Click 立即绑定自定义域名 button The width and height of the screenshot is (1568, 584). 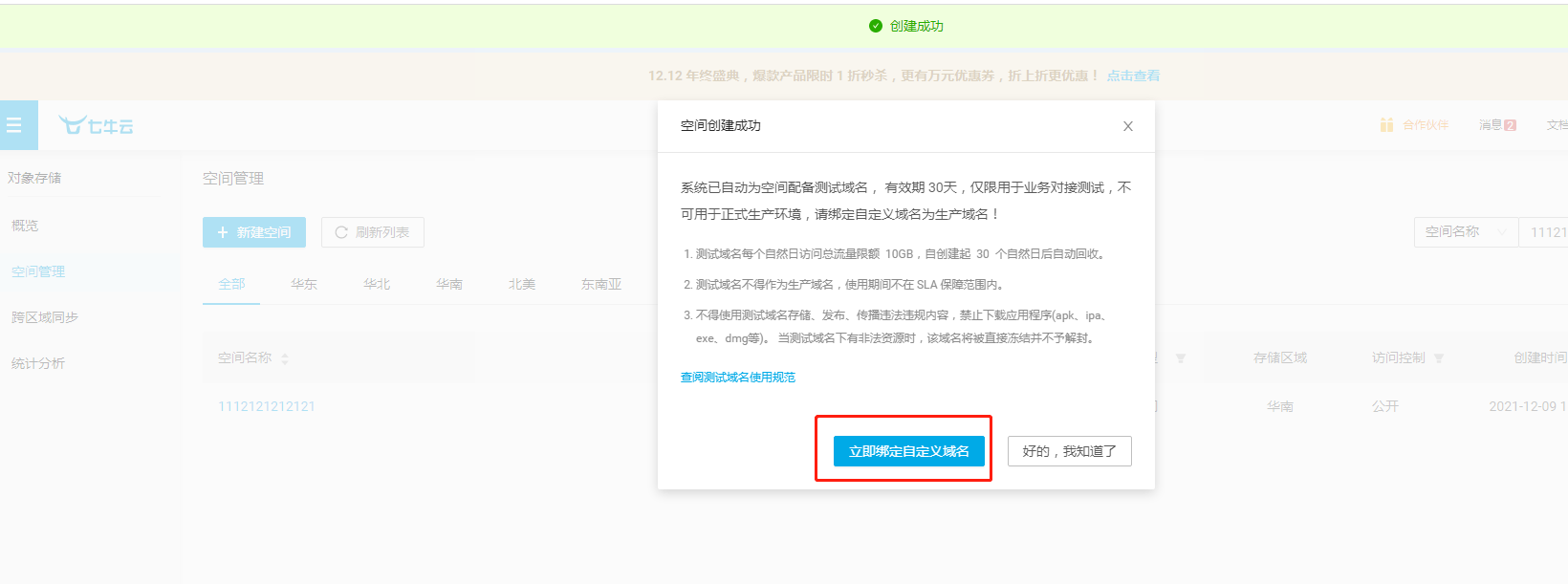coord(909,451)
